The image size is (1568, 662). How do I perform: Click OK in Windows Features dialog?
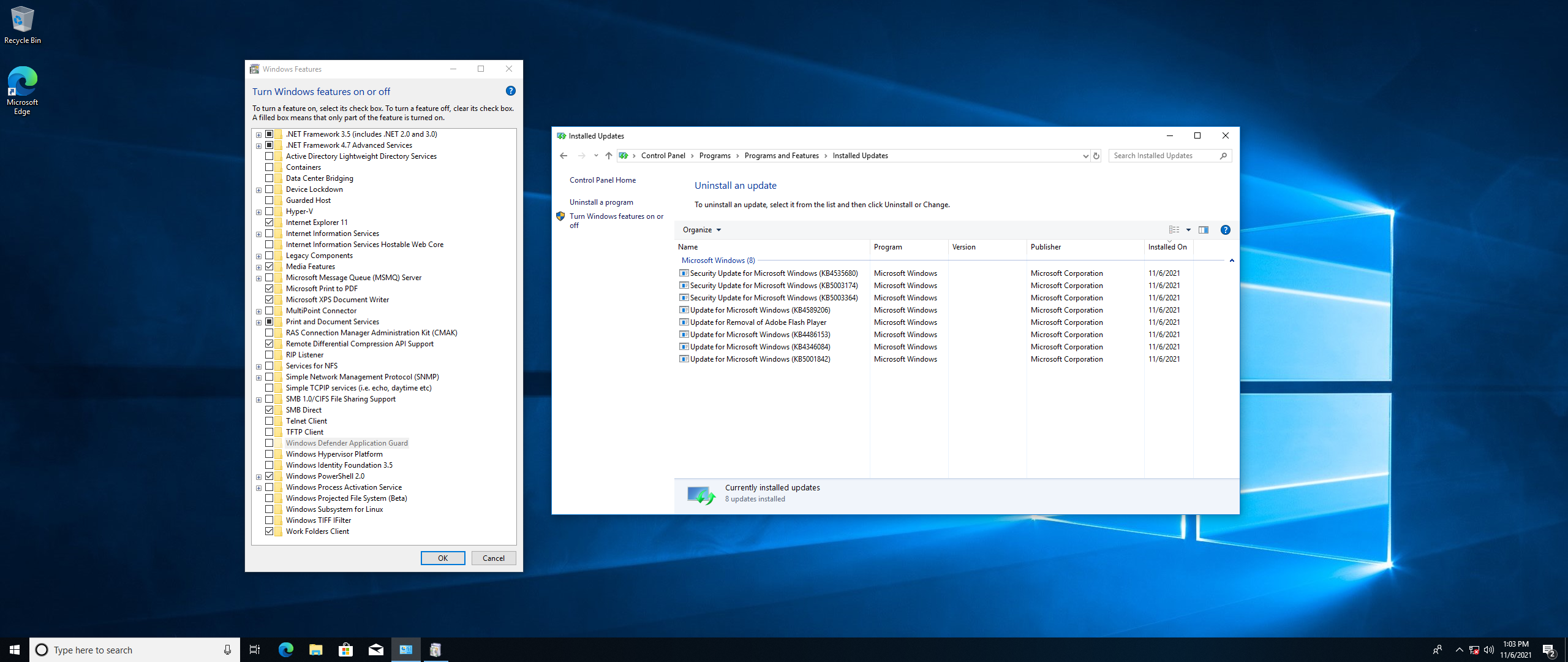pos(443,558)
